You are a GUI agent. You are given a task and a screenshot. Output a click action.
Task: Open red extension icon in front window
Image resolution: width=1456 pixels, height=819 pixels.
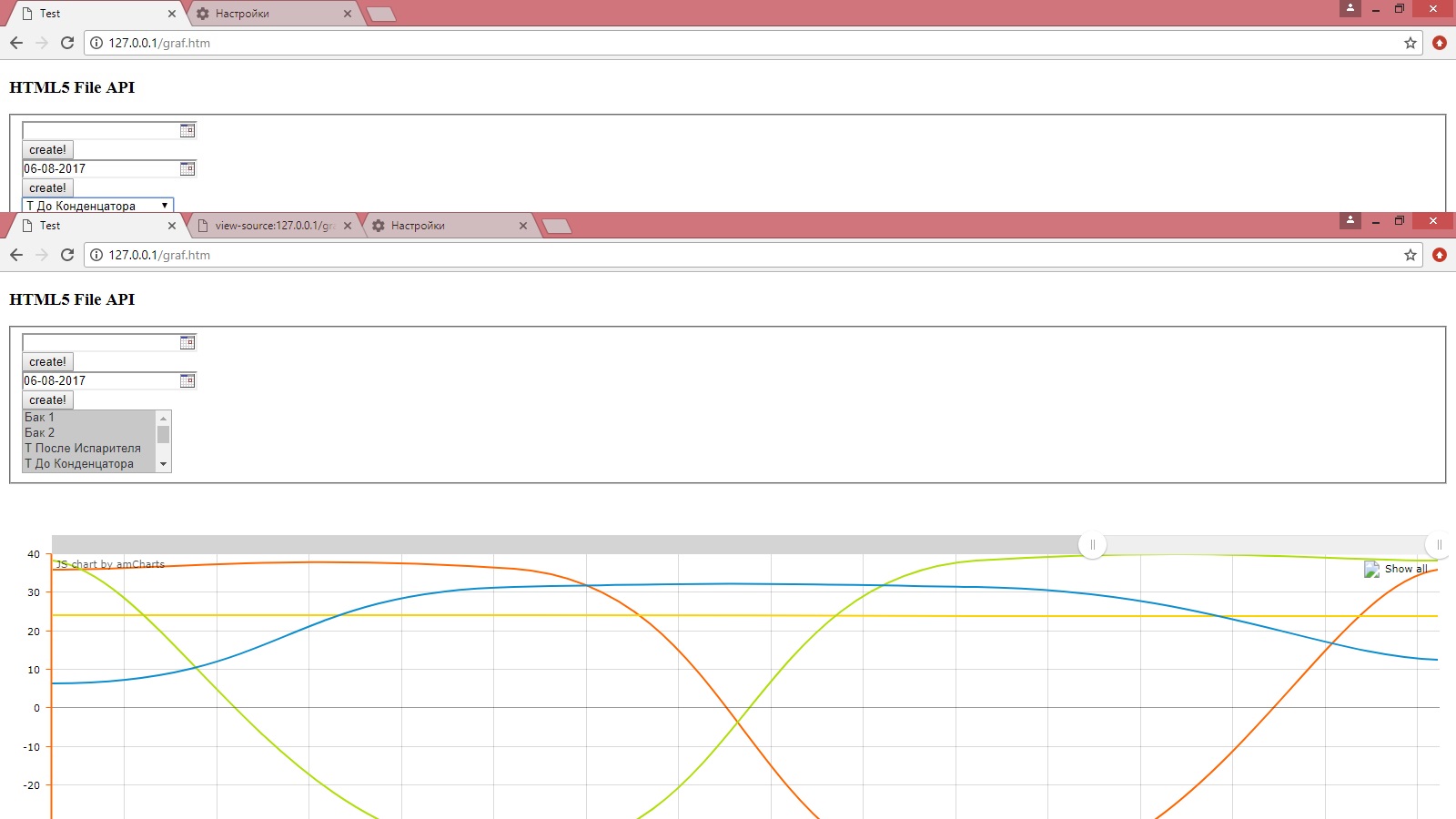[1440, 255]
